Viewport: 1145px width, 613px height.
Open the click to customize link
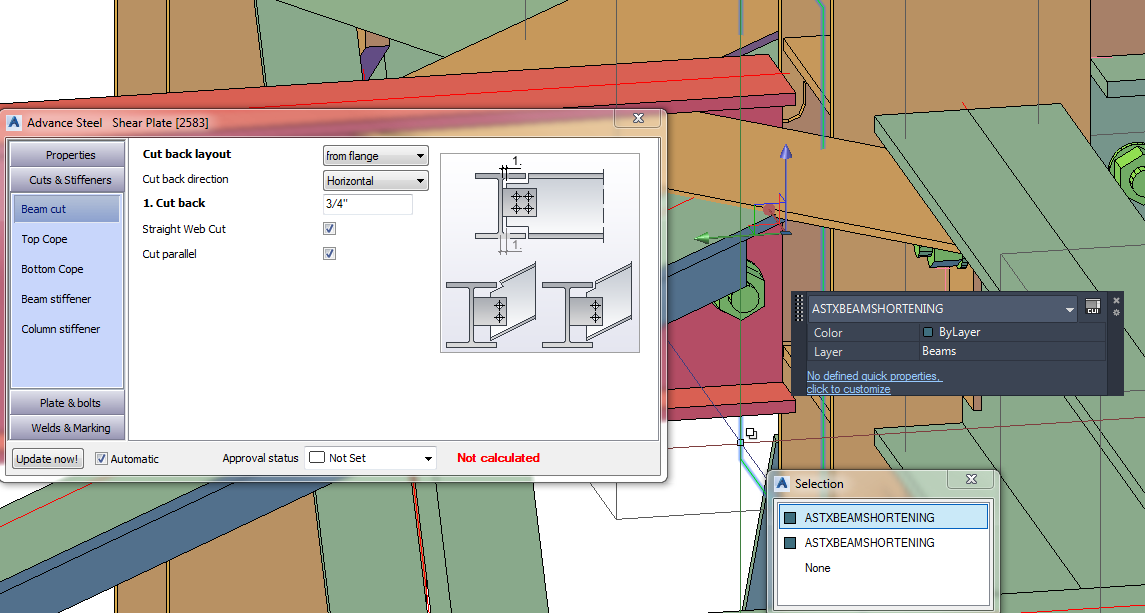click(846, 388)
